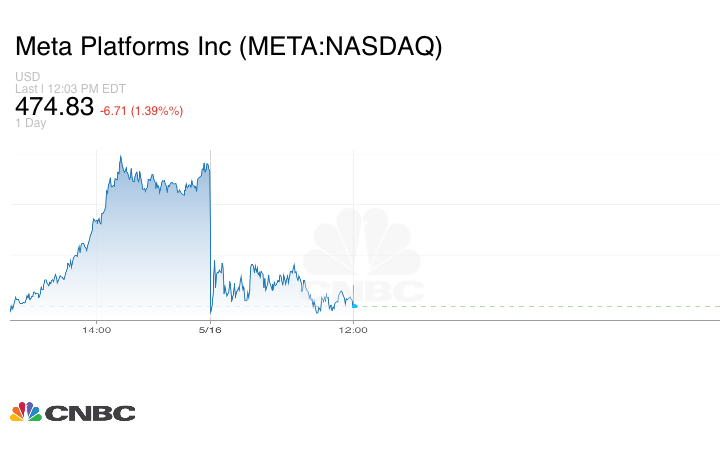Click the 5/16 date axis label
Viewport: 720px width, 450px height.
coord(210,330)
